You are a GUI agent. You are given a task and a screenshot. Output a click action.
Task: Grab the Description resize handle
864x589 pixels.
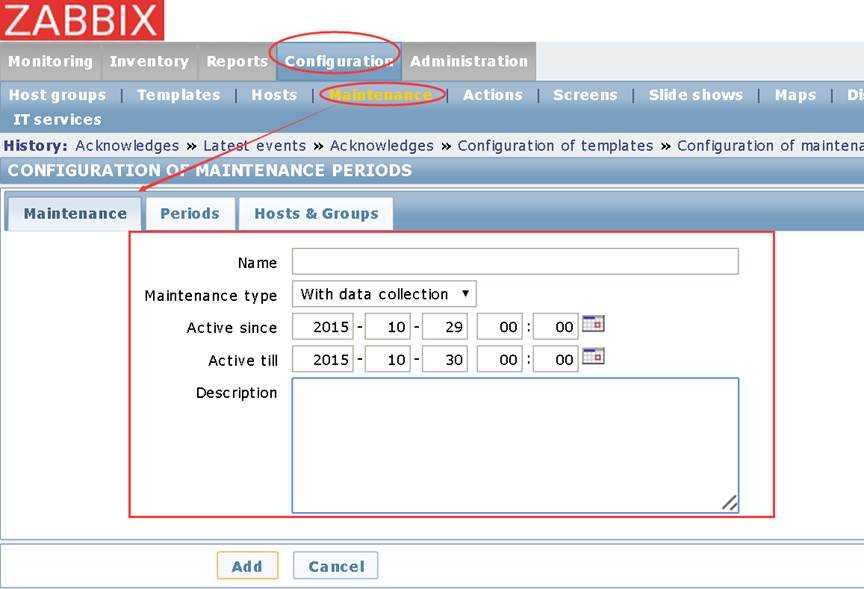click(x=730, y=503)
